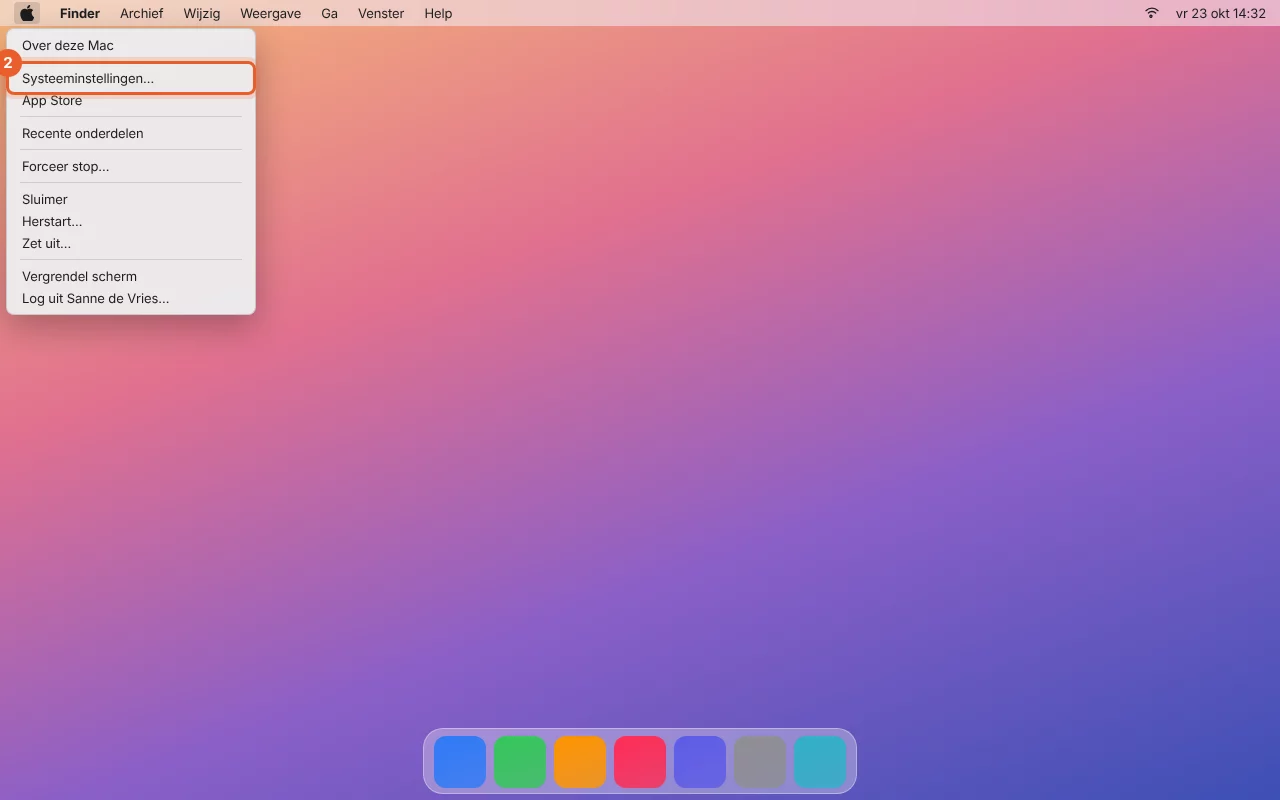This screenshot has width=1280, height=800.
Task: Launch the orange Dock app
Action: (x=580, y=762)
